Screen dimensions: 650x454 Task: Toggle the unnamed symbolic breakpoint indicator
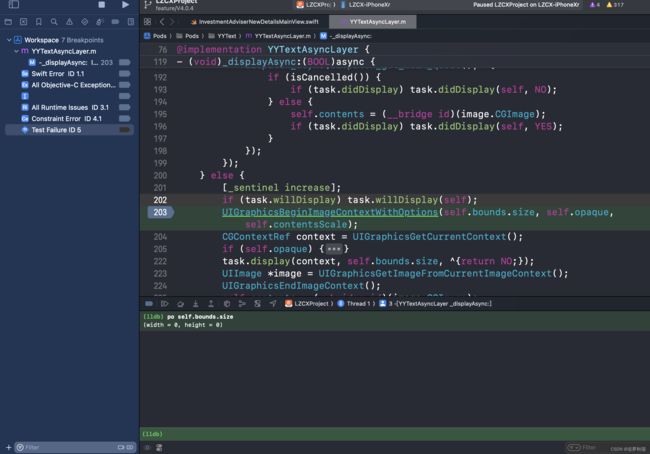click(x=125, y=96)
